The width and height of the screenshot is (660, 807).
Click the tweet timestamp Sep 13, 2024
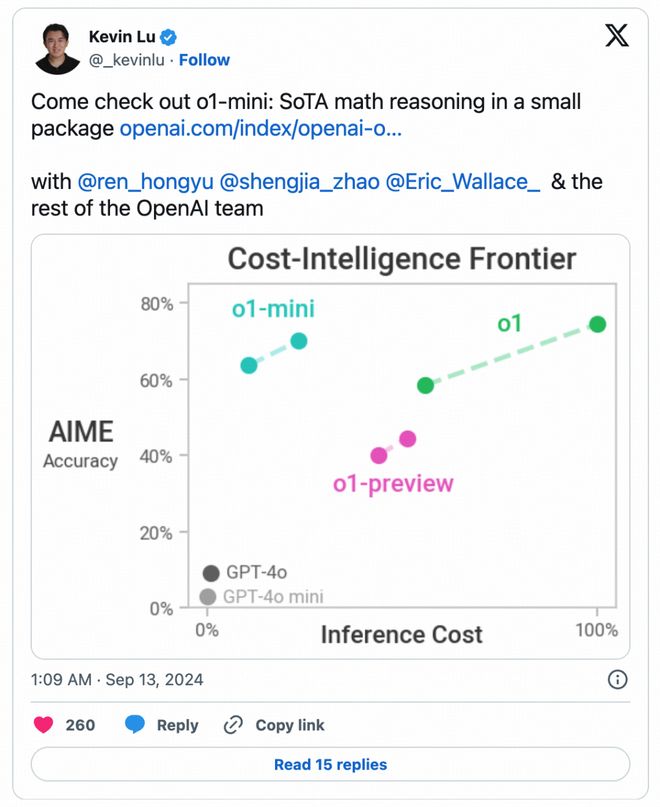[117, 680]
